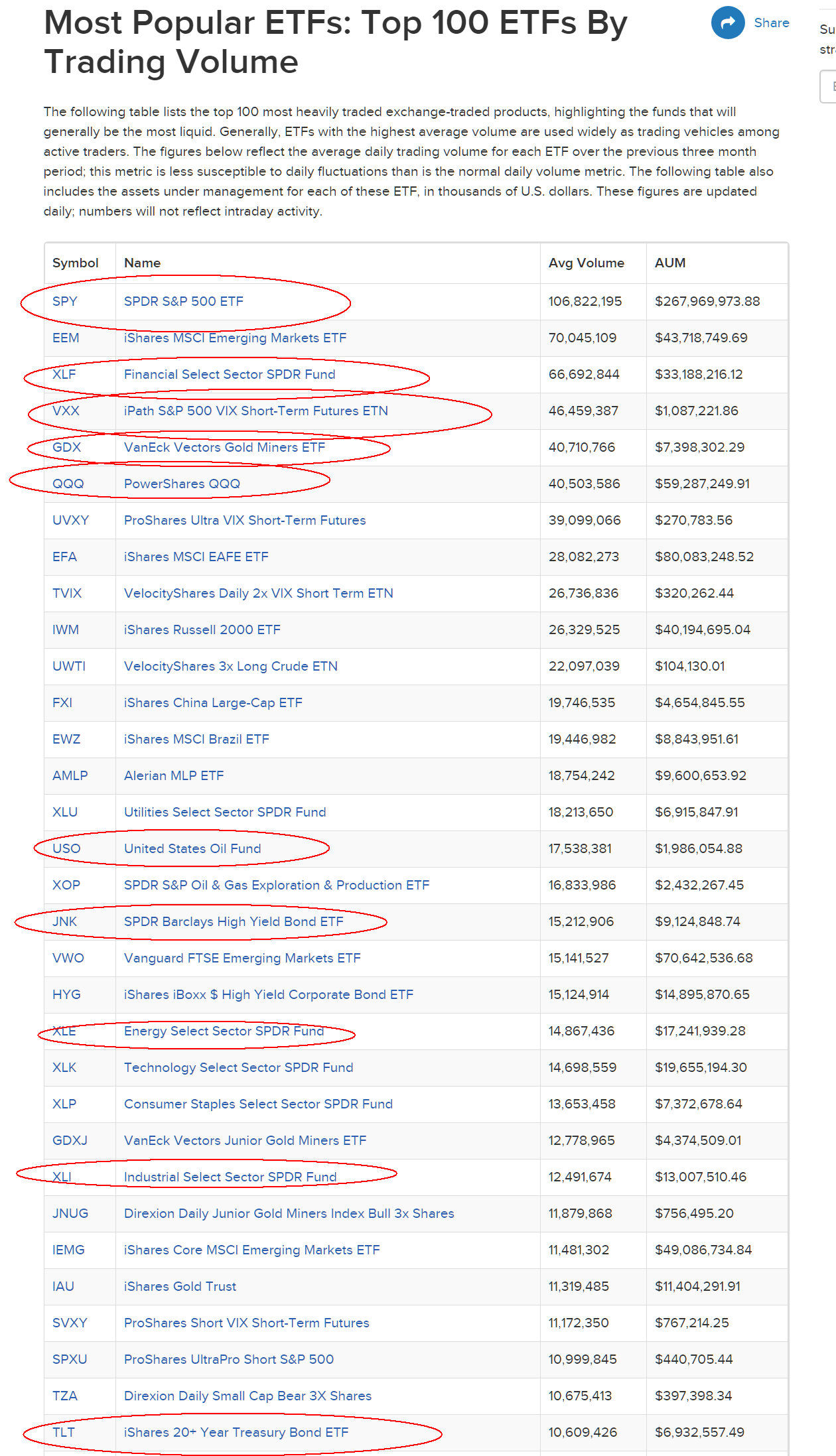Open Financial Select Sector SPDR Fund link
Image resolution: width=836 pixels, height=1456 pixels.
(230, 374)
